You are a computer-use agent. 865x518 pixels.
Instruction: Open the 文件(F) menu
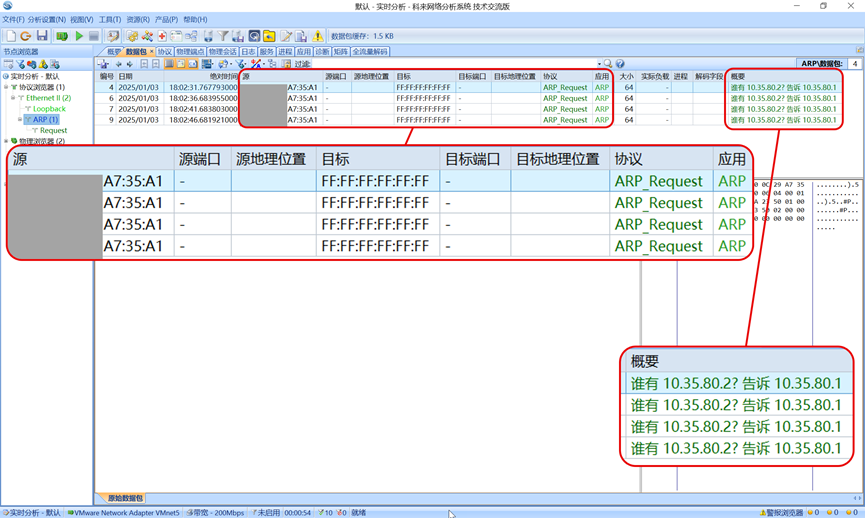13,19
